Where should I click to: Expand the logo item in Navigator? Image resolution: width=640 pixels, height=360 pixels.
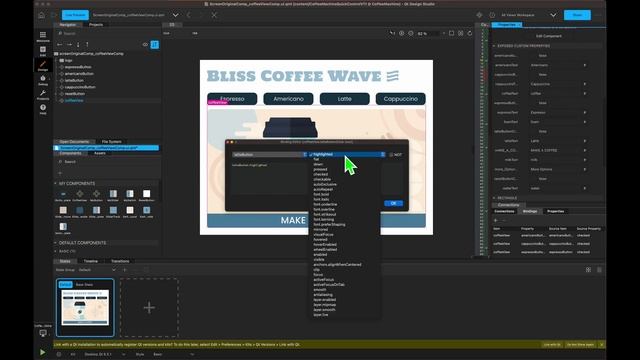coord(57,60)
